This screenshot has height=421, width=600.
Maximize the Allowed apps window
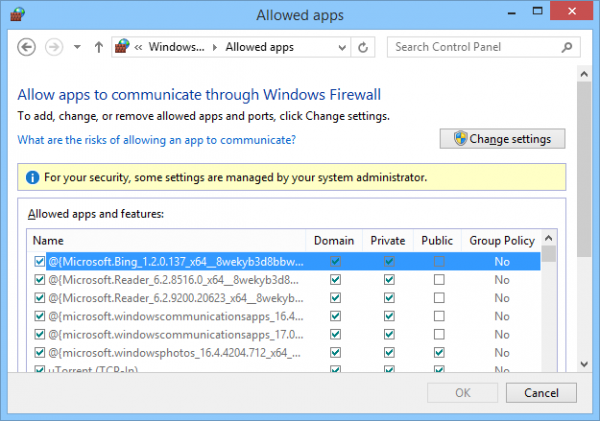point(537,11)
